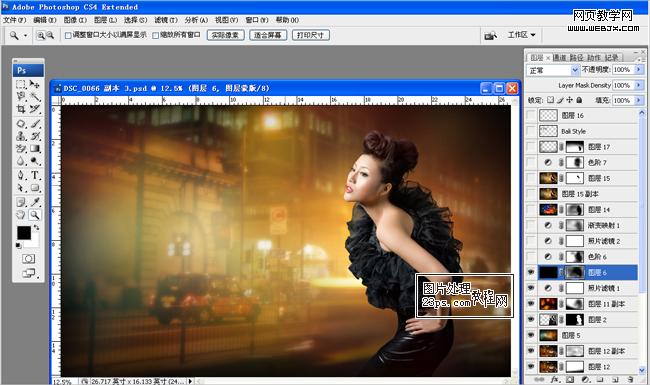The height and width of the screenshot is (385, 650).
Task: Select the Pen tool
Action: 21,175
